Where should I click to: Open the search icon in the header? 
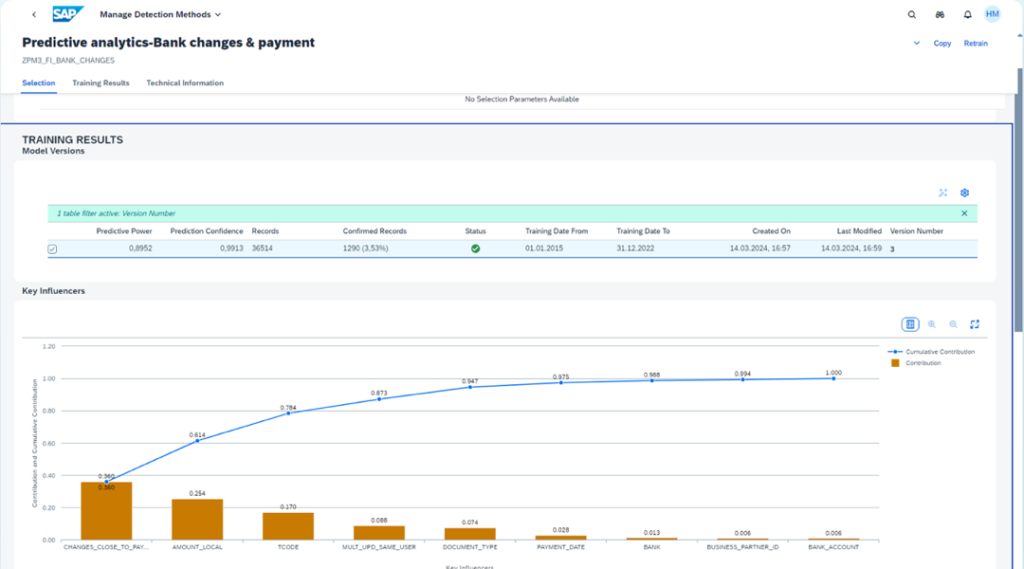912,14
